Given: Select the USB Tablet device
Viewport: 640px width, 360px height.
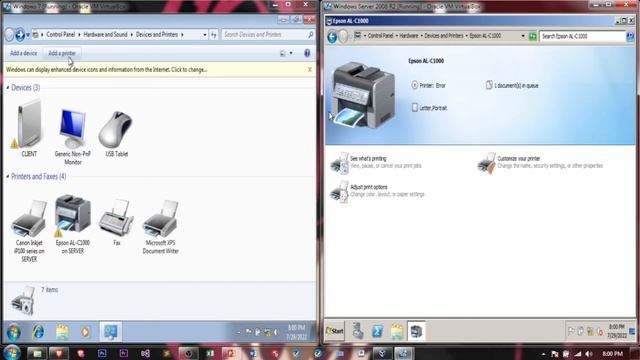Looking at the screenshot, I should pos(116,133).
